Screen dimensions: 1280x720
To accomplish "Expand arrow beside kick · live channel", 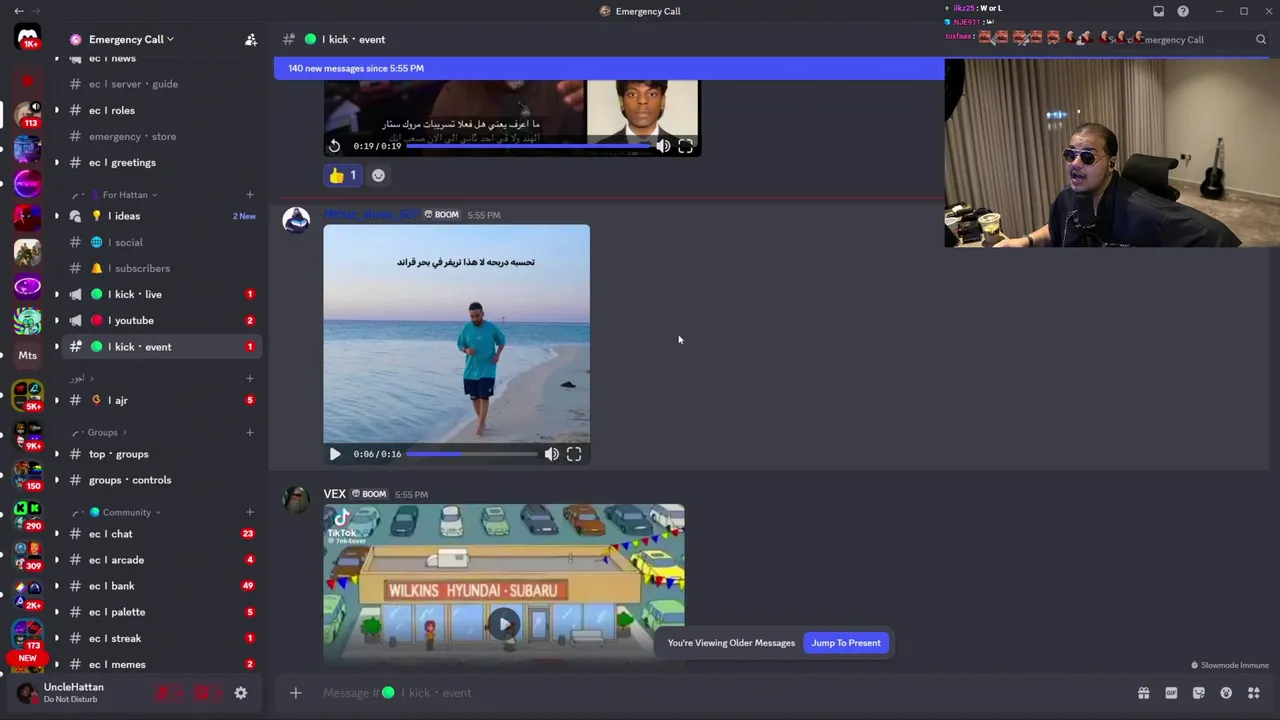I will (56, 294).
